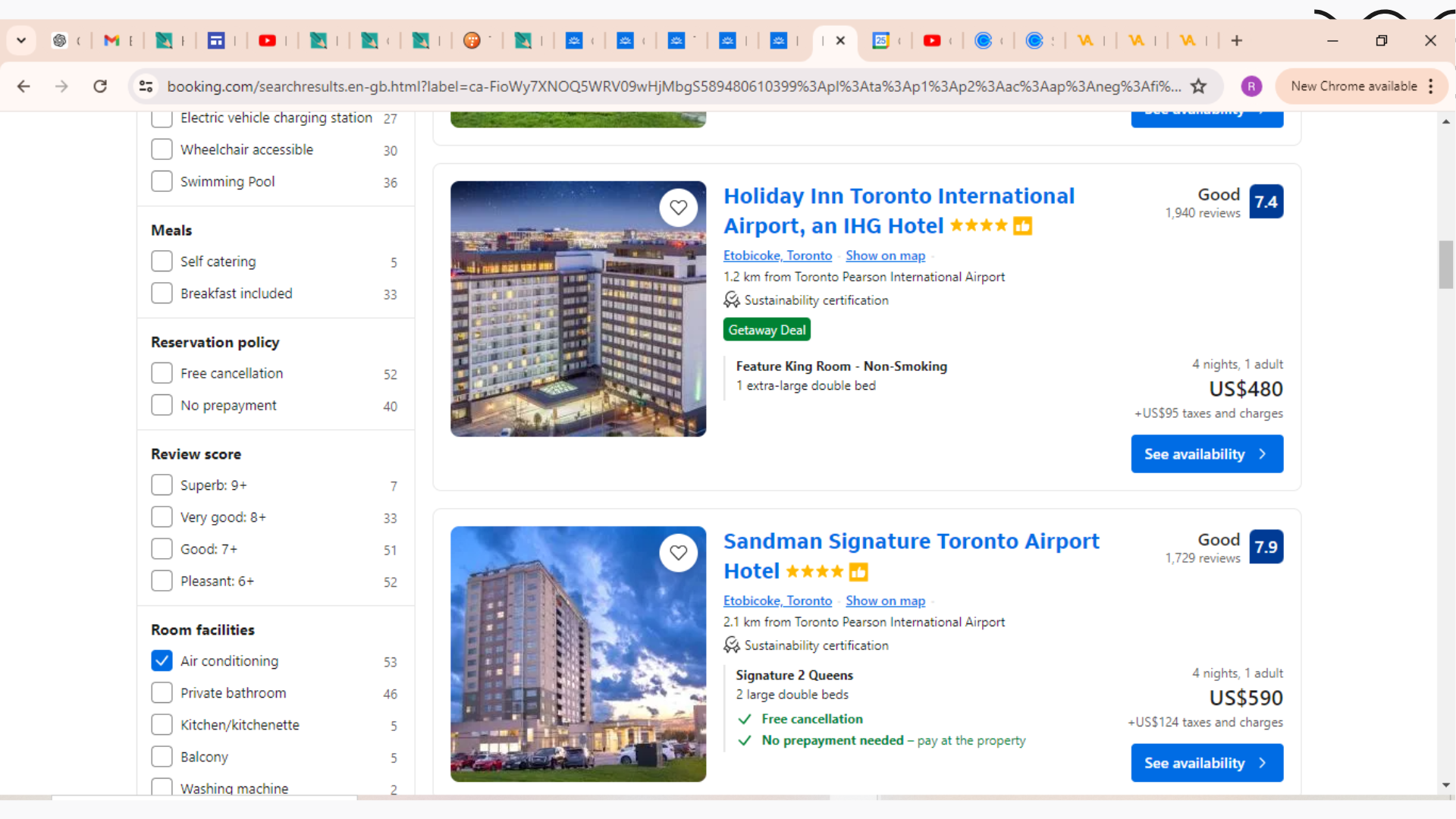This screenshot has width=1456, height=819.
Task: Click the vertical page scrollbar thumb
Action: coord(1446,265)
